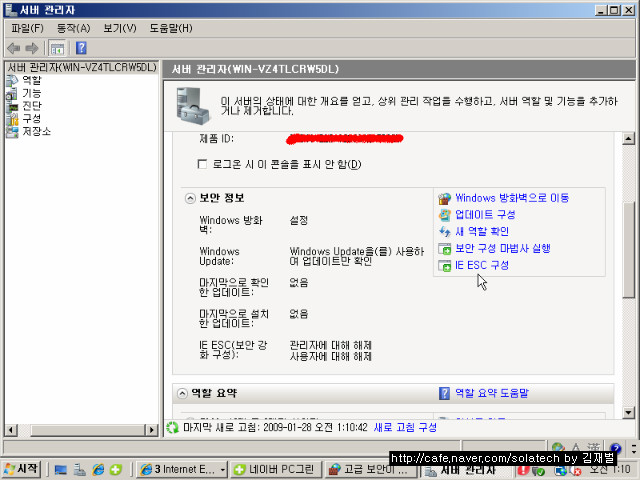Click main pane scrollbar down arrow
Image resolution: width=640 pixels, height=480 pixels.
[629, 413]
